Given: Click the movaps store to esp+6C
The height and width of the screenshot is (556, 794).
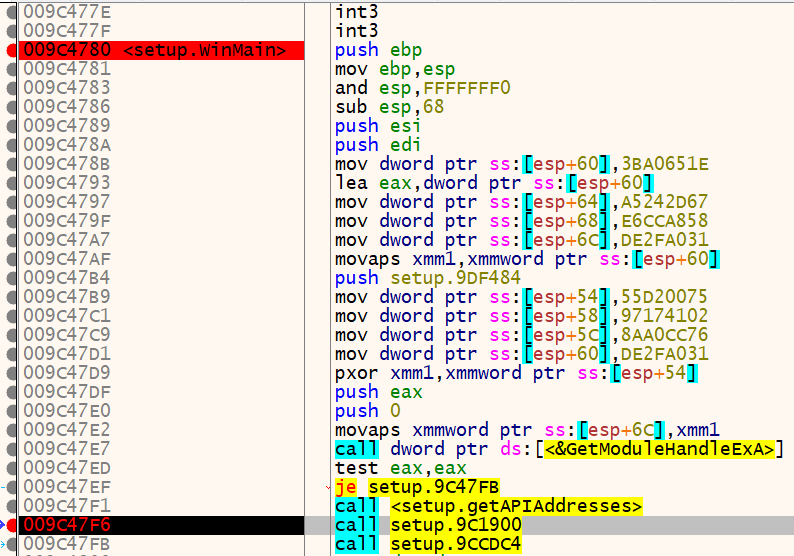Looking at the screenshot, I should tap(527, 429).
